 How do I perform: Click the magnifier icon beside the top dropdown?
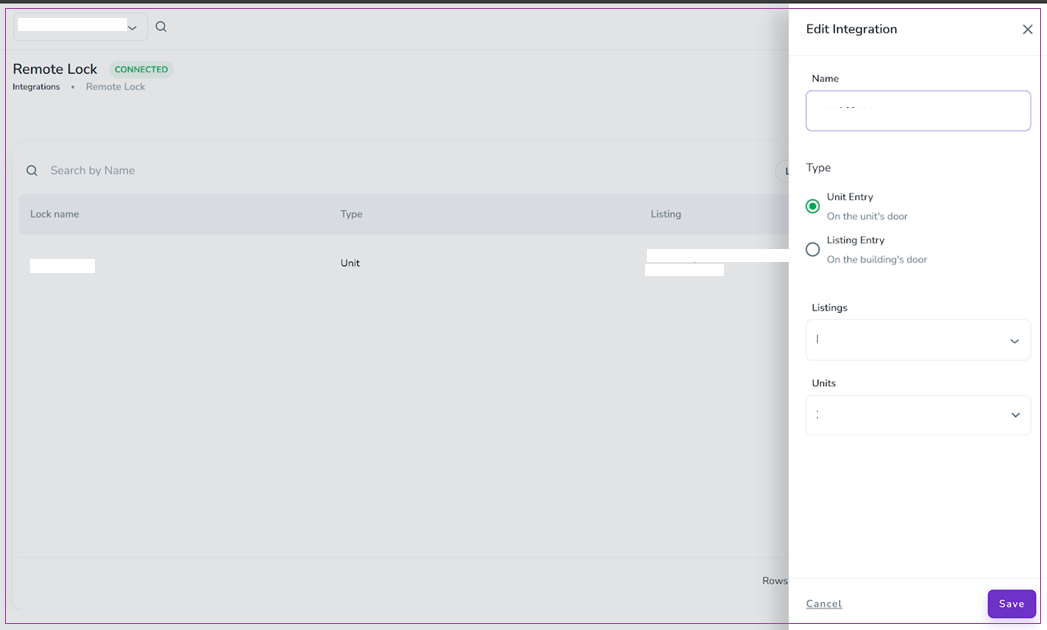coord(161,27)
